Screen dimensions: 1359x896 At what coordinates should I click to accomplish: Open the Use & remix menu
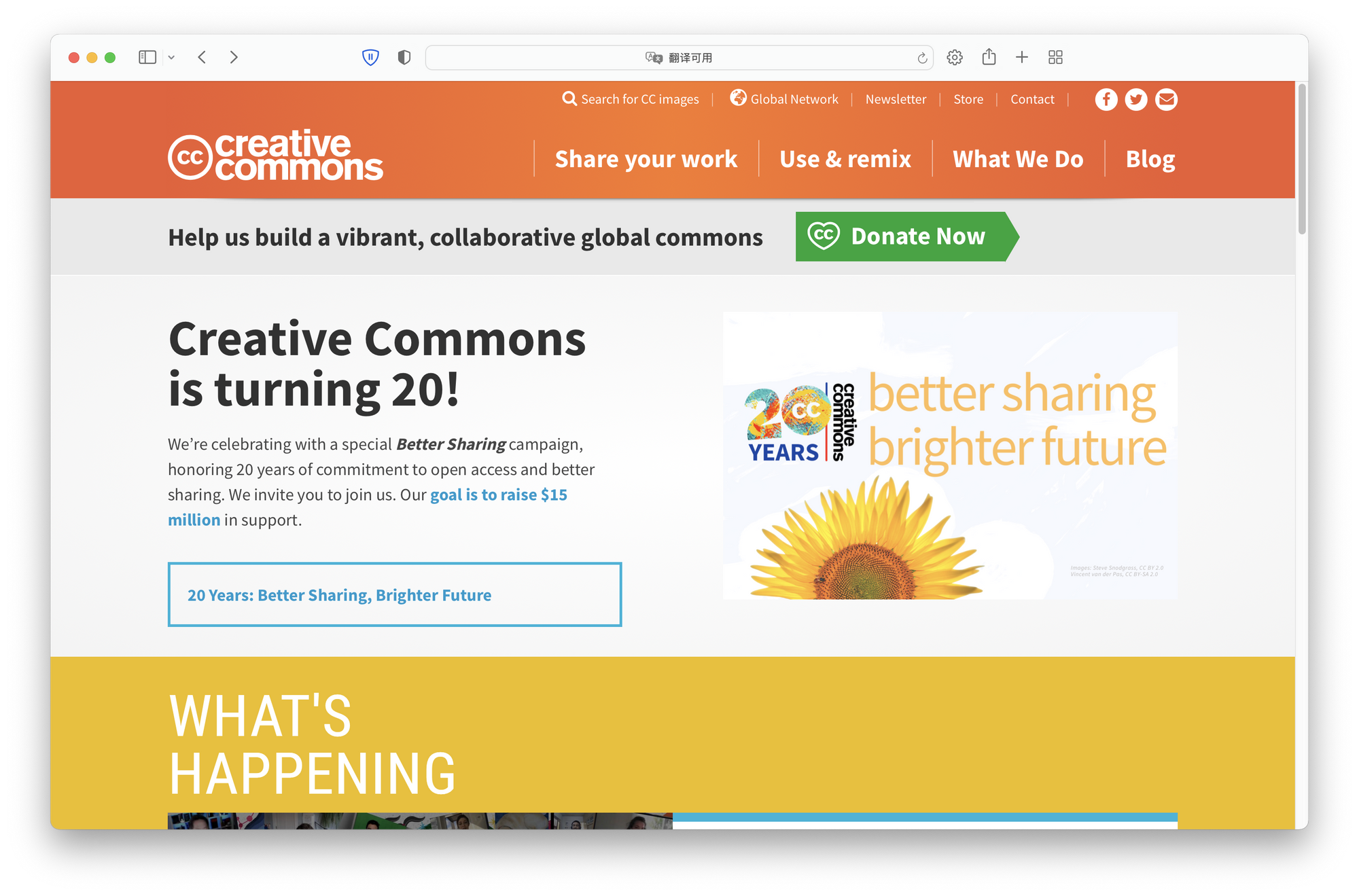click(x=845, y=159)
